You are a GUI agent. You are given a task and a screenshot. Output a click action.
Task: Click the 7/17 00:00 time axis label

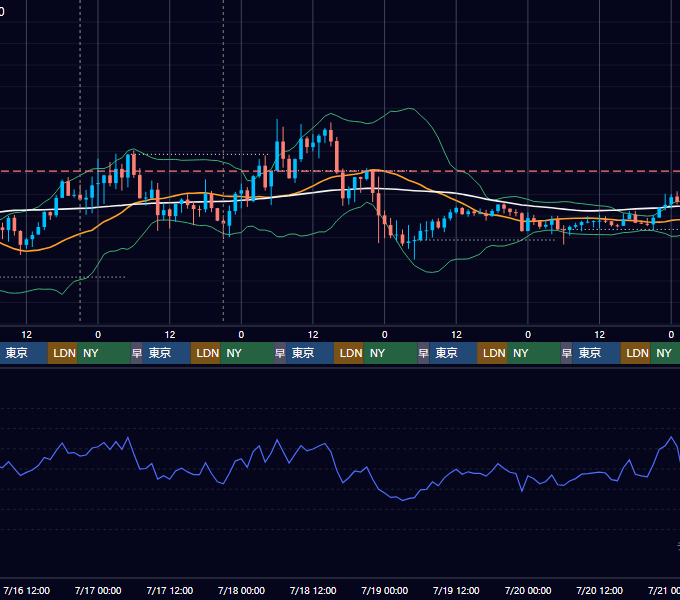98,590
